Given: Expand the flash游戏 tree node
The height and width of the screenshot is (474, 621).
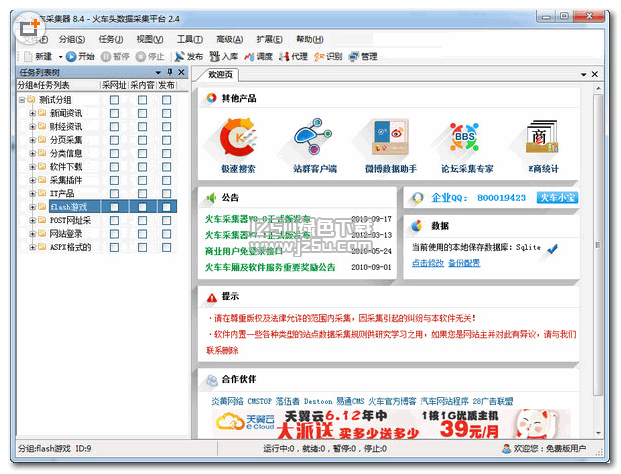Looking at the screenshot, I should coord(33,207).
